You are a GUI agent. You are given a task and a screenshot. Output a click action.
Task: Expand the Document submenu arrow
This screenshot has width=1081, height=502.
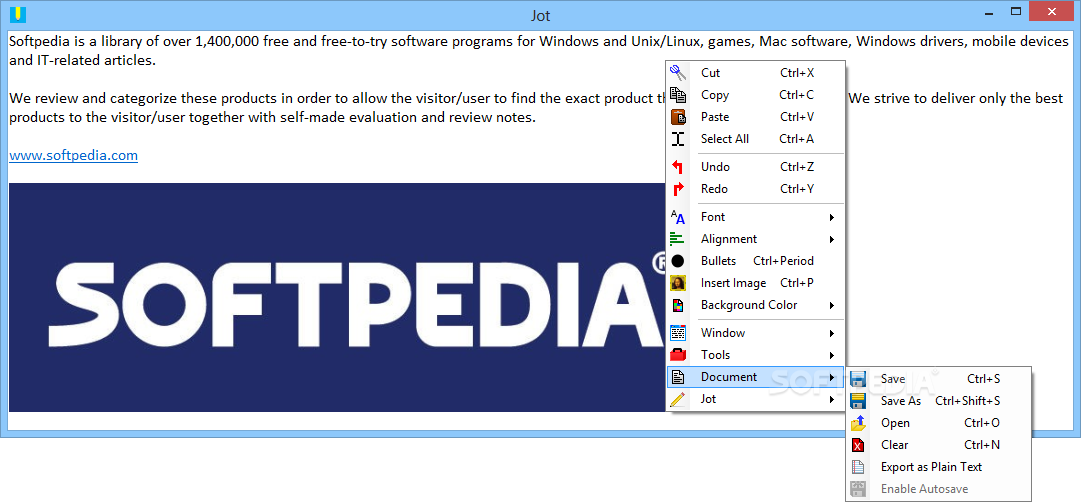click(832, 377)
